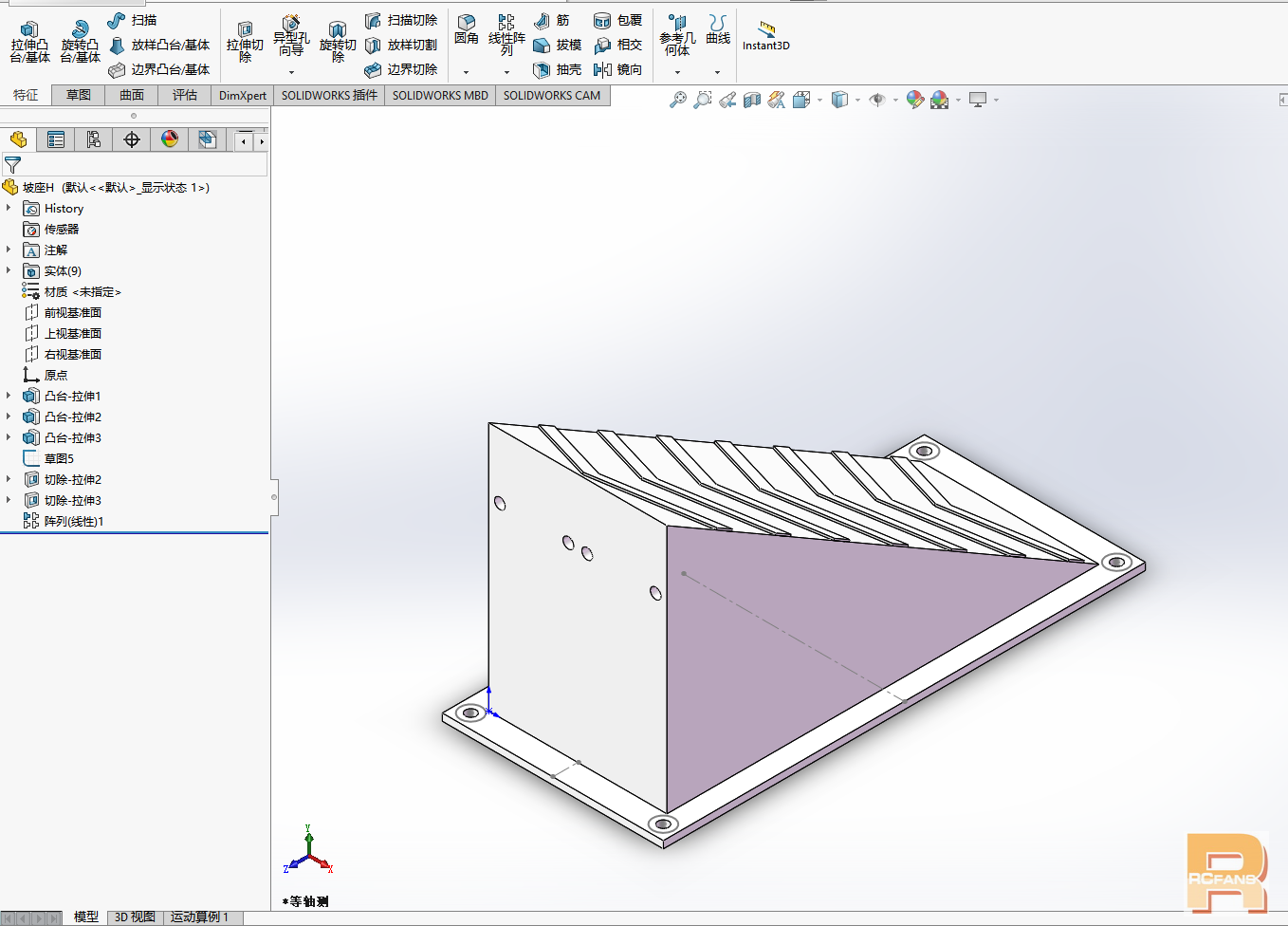Apply the 拔模 draft tool
The width and height of the screenshot is (1288, 926).
point(557,45)
